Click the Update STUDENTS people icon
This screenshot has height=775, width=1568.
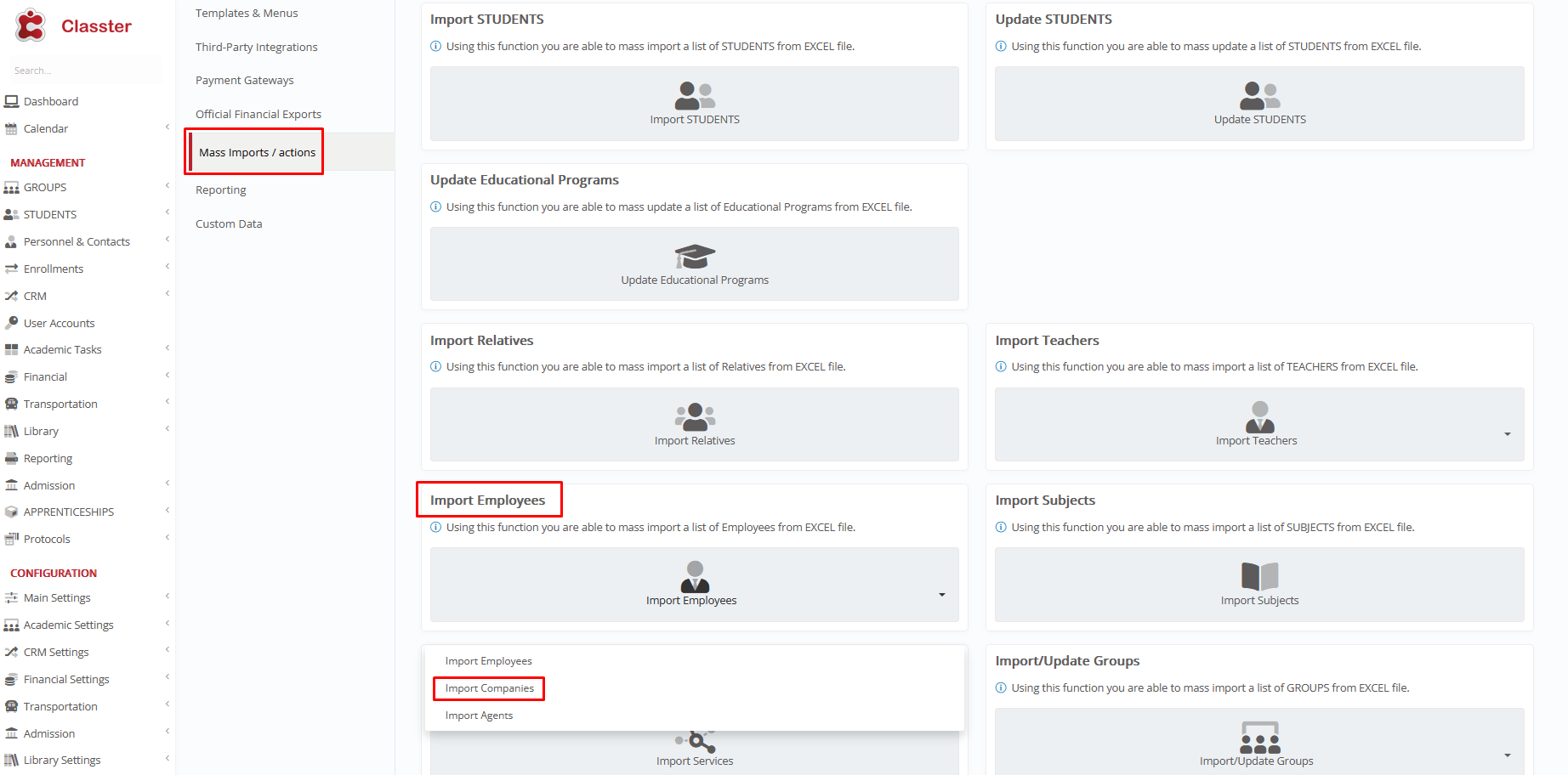click(x=1259, y=95)
